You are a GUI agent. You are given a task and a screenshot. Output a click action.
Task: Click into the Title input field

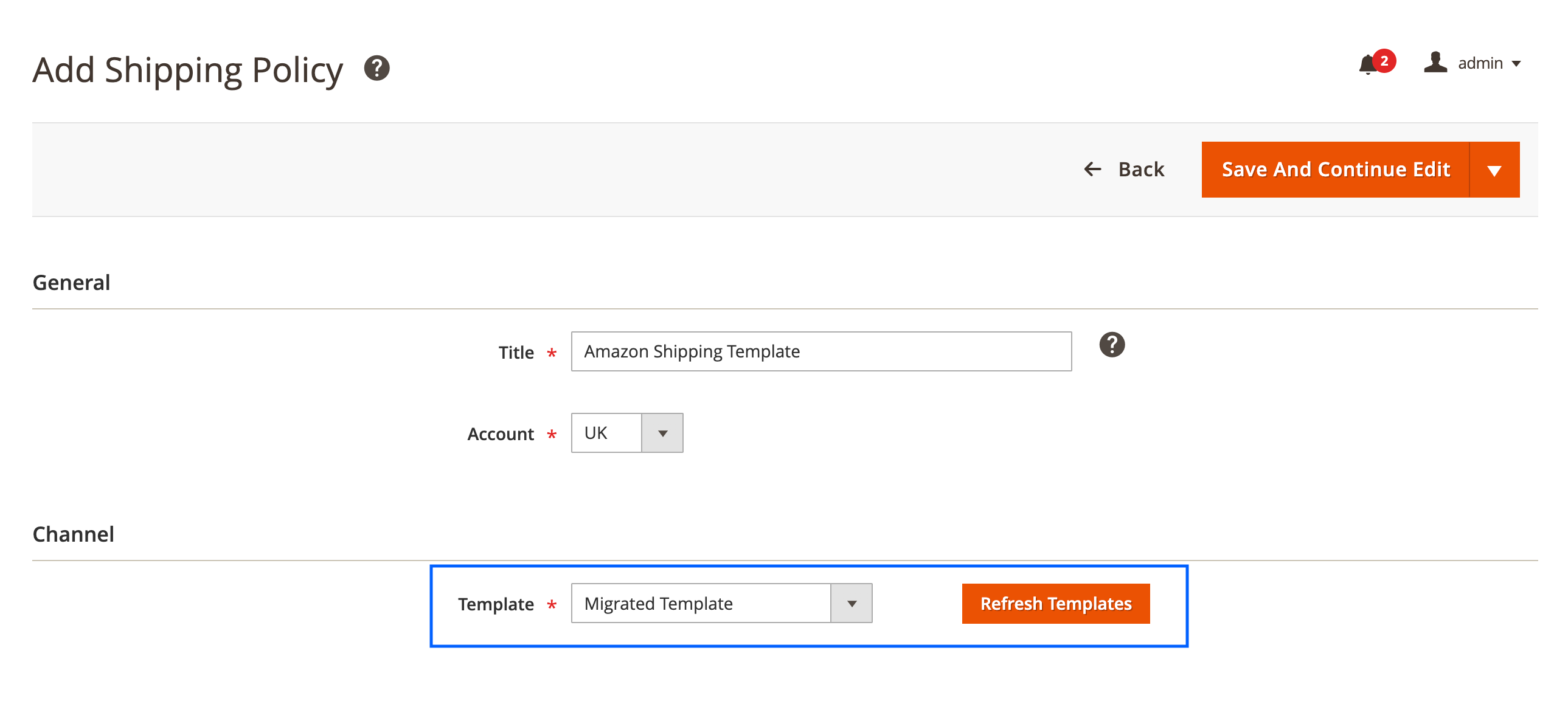click(820, 351)
